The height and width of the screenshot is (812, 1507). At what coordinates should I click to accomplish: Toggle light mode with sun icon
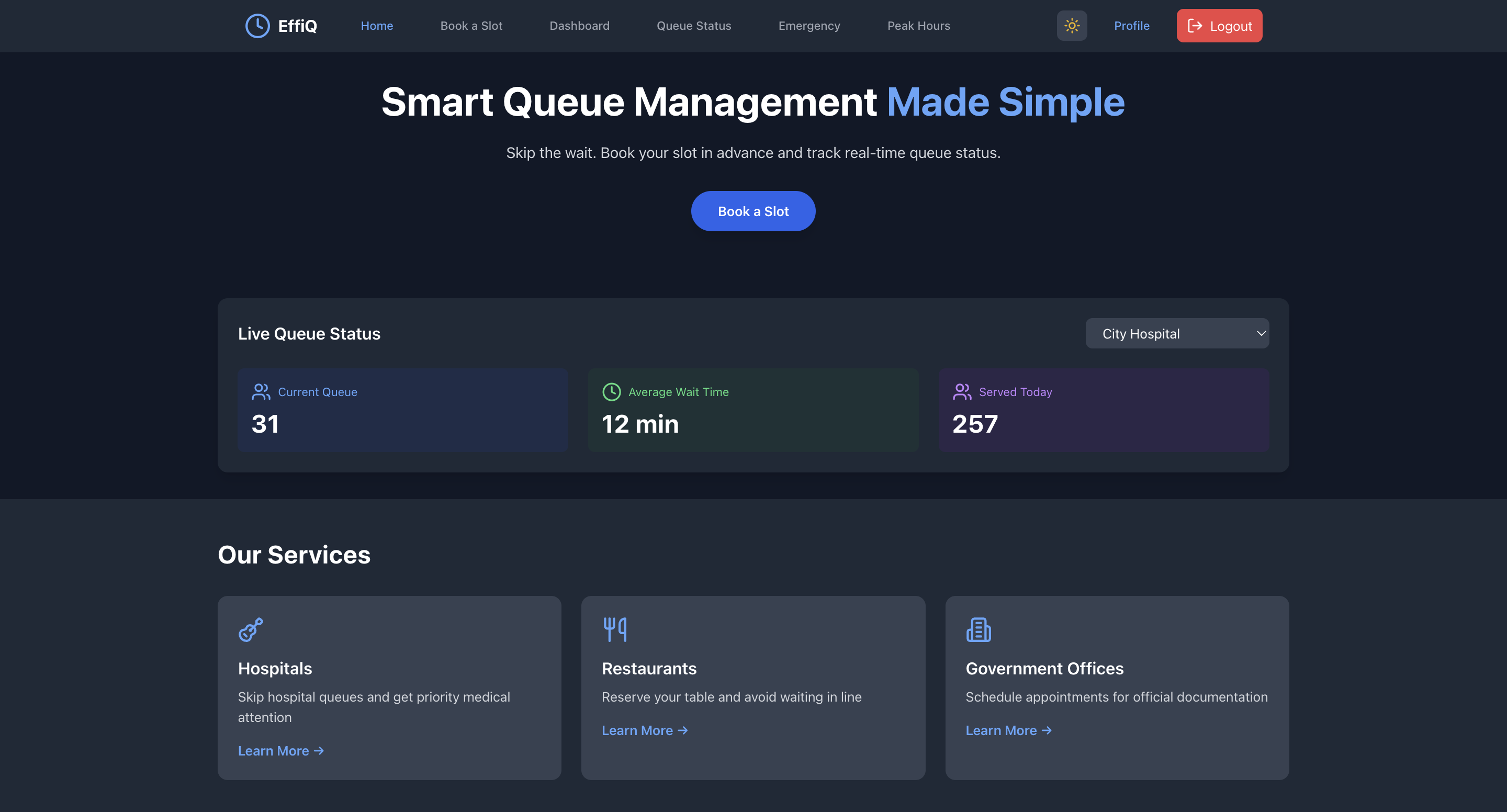(x=1071, y=26)
